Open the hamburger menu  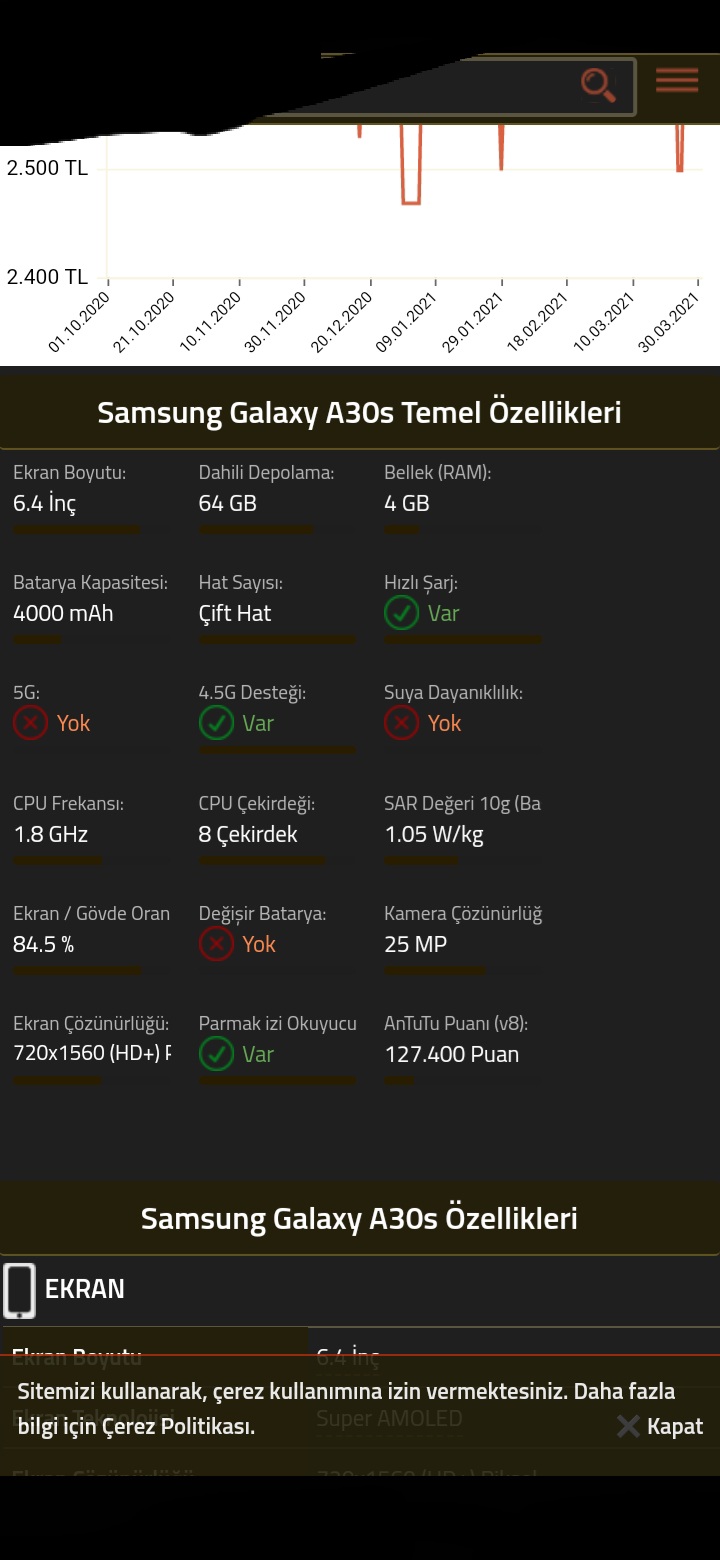click(x=677, y=81)
